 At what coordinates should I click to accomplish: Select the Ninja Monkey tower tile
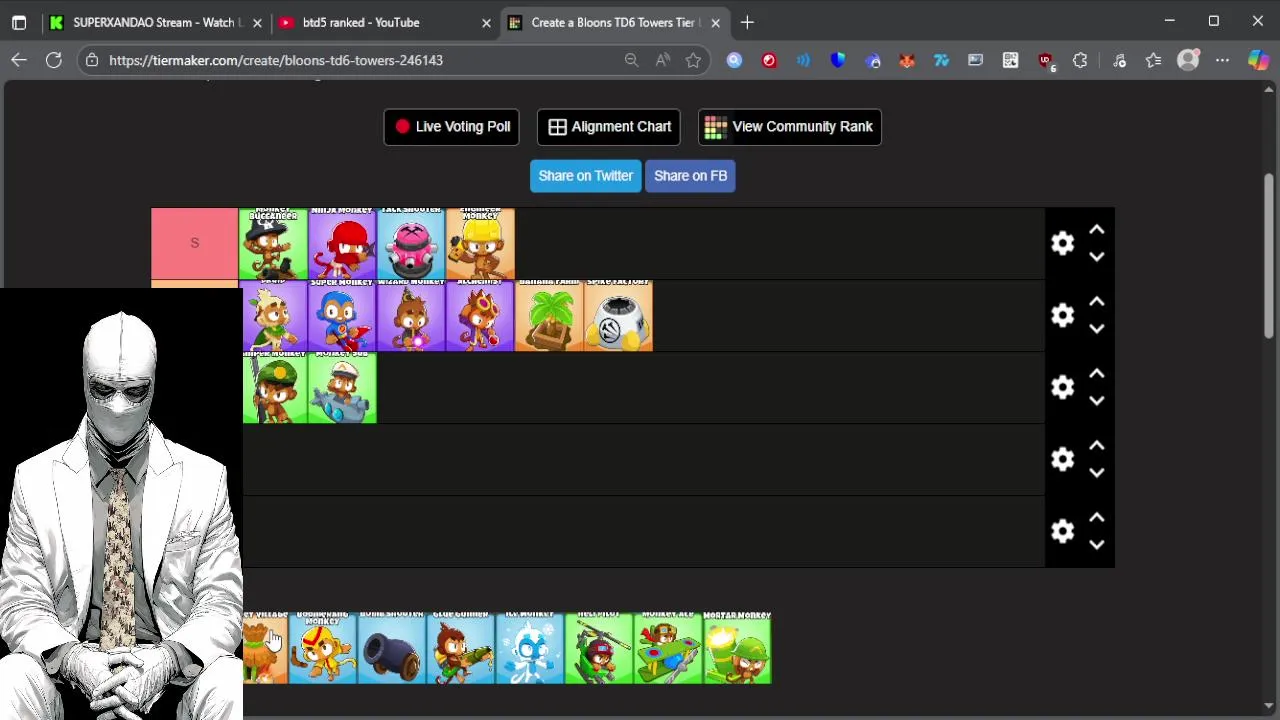point(342,243)
